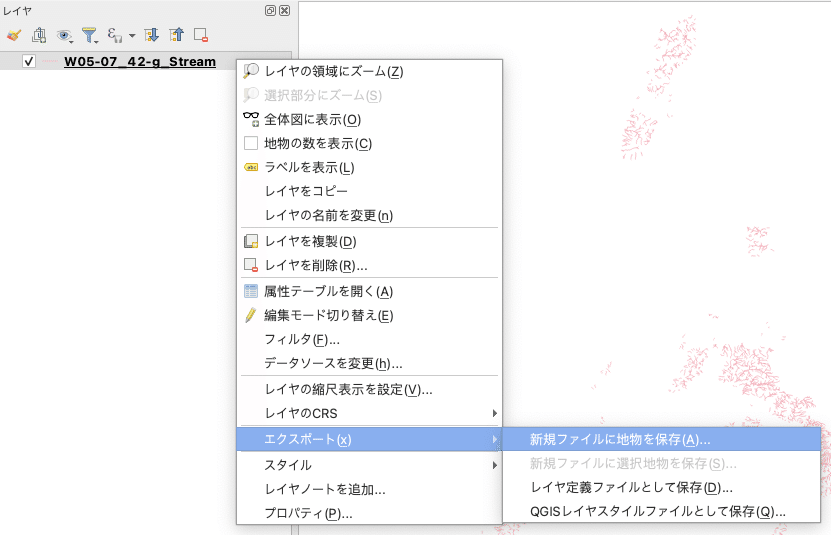
Task: Choose データソースを変更(h)...
Action: click(x=369, y=363)
